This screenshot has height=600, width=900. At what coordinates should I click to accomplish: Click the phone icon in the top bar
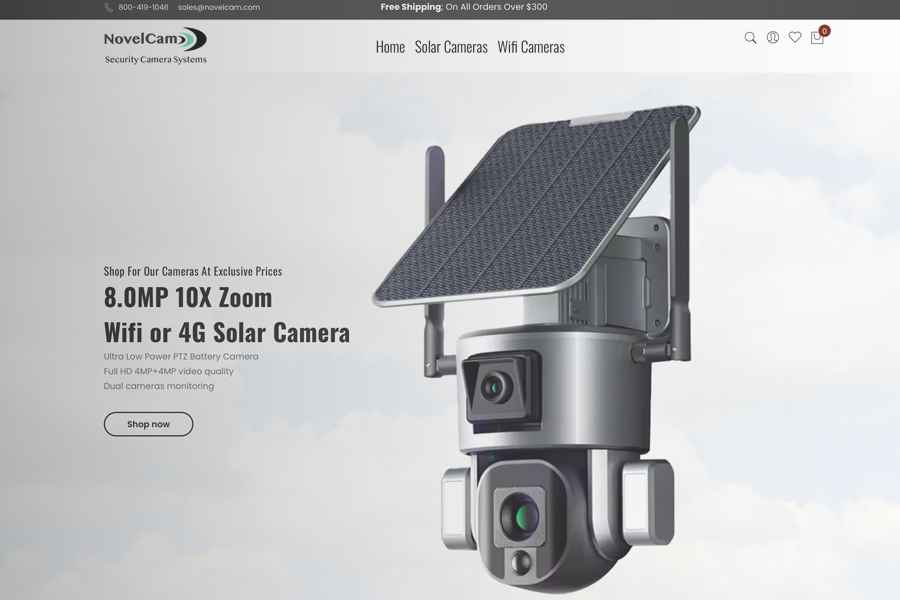108,7
